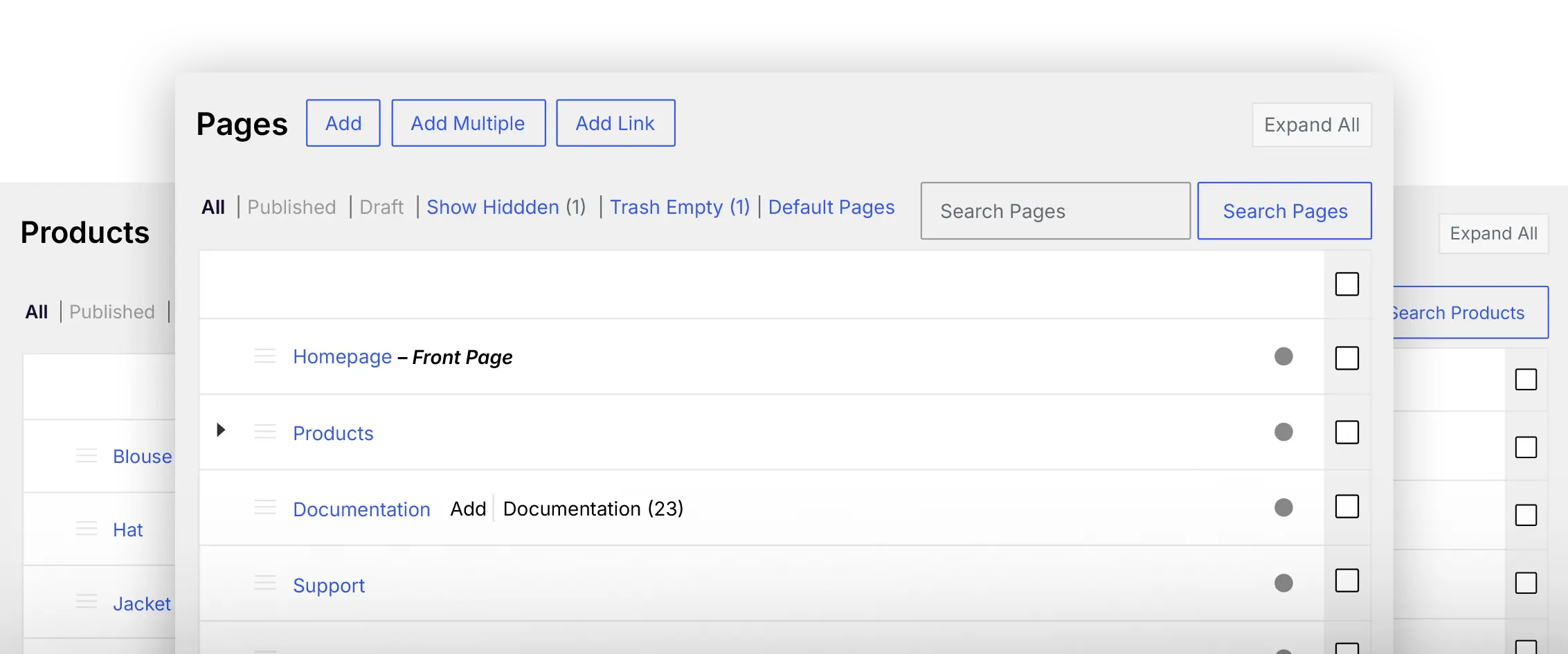Click Add next to Documentation

(x=468, y=509)
